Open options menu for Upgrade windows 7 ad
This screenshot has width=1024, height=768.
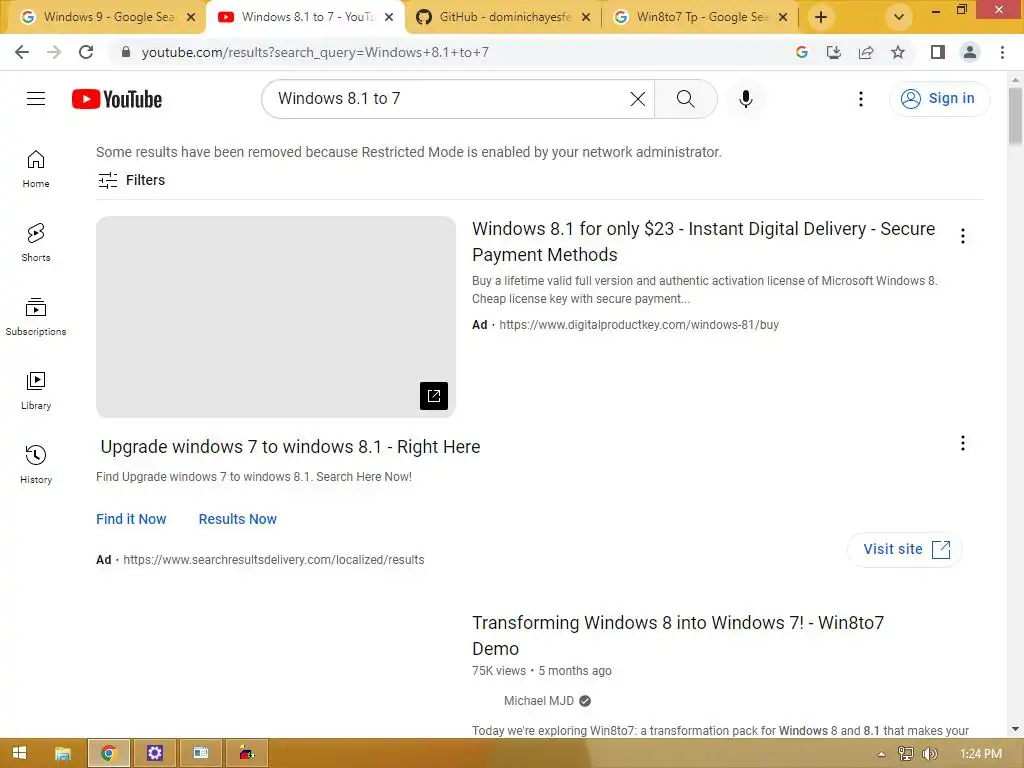(963, 443)
